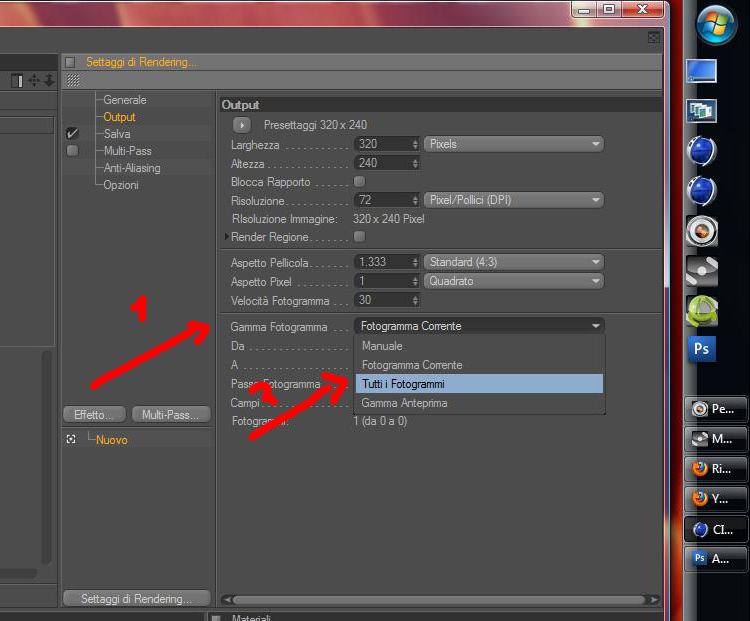
Task: Open the Windows Start orb
Action: point(716,24)
